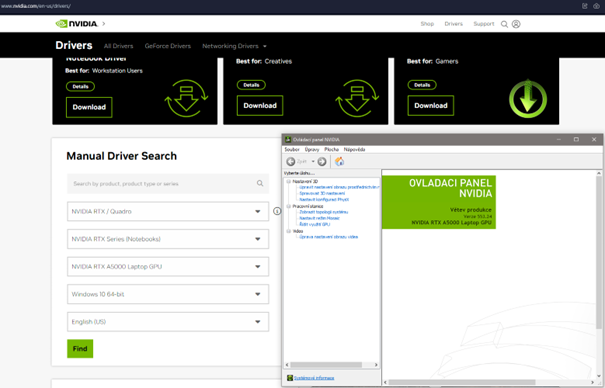This screenshot has height=388, width=605.
Task: Click the info icon beside NVIDIA RTX / Quadro dropdown
Action: [x=277, y=211]
